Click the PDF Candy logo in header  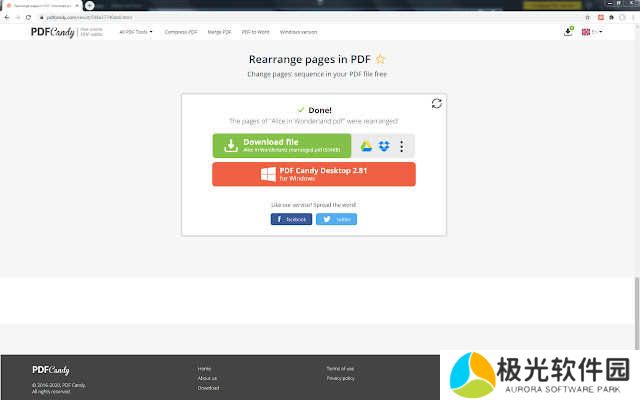tap(51, 32)
